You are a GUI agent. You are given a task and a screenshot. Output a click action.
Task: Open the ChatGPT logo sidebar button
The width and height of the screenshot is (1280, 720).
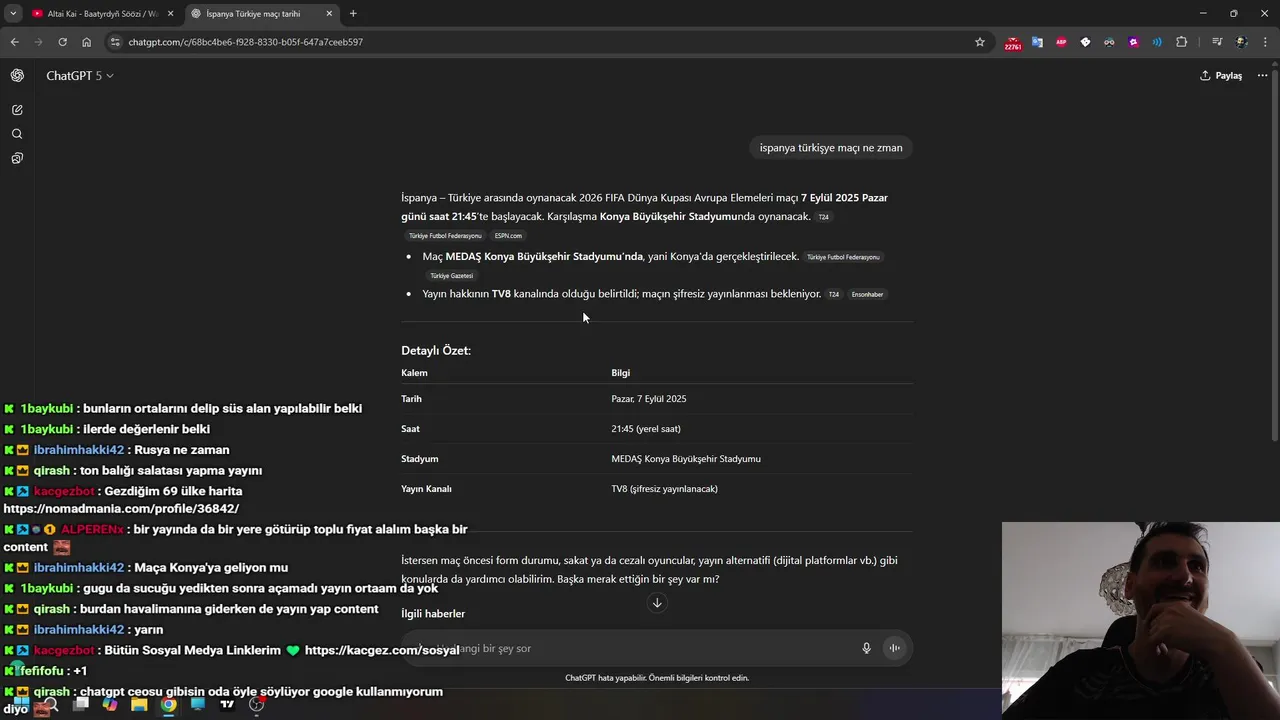pyautogui.click(x=17, y=75)
